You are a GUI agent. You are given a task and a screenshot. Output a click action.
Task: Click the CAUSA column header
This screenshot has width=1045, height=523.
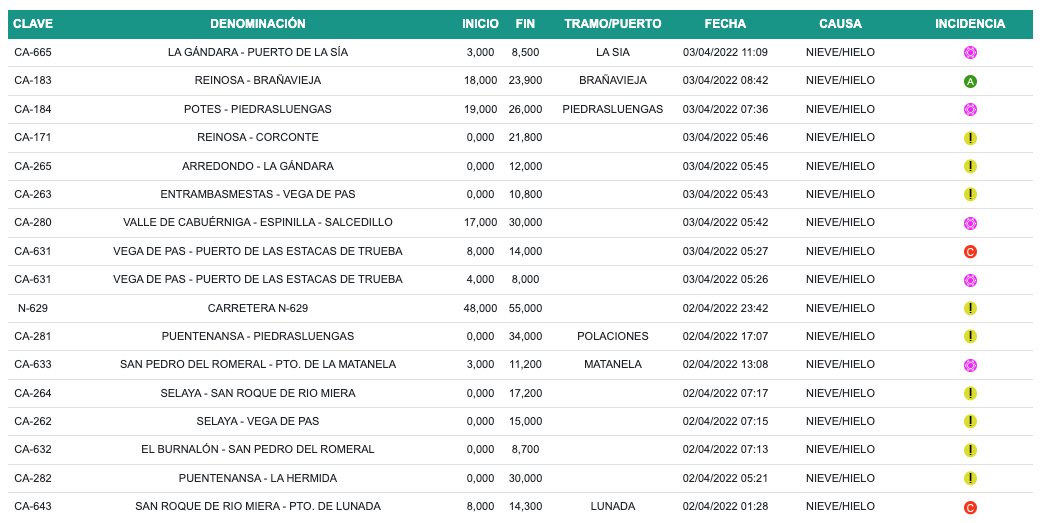[840, 24]
